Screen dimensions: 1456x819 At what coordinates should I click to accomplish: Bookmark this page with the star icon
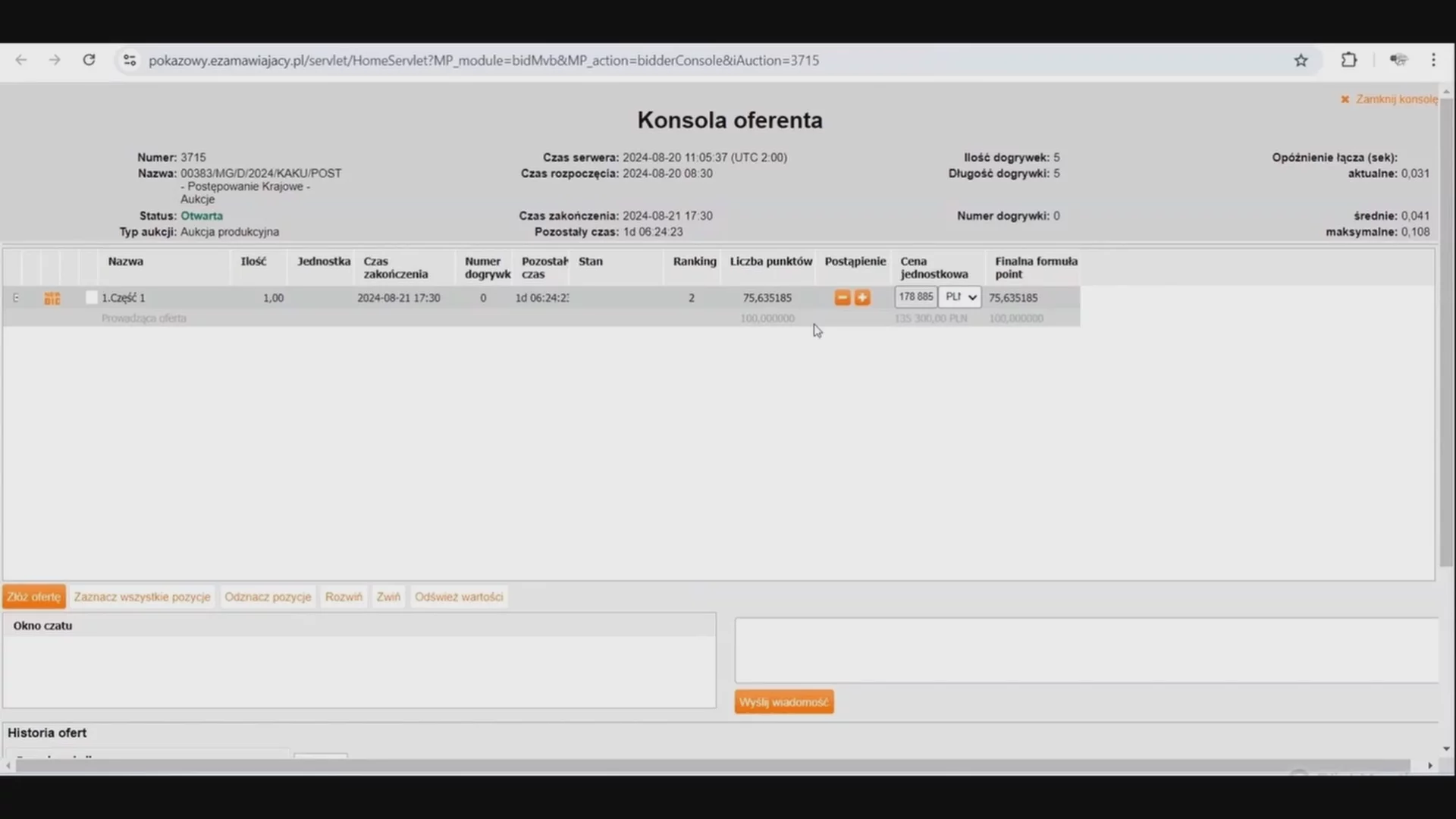(x=1301, y=61)
